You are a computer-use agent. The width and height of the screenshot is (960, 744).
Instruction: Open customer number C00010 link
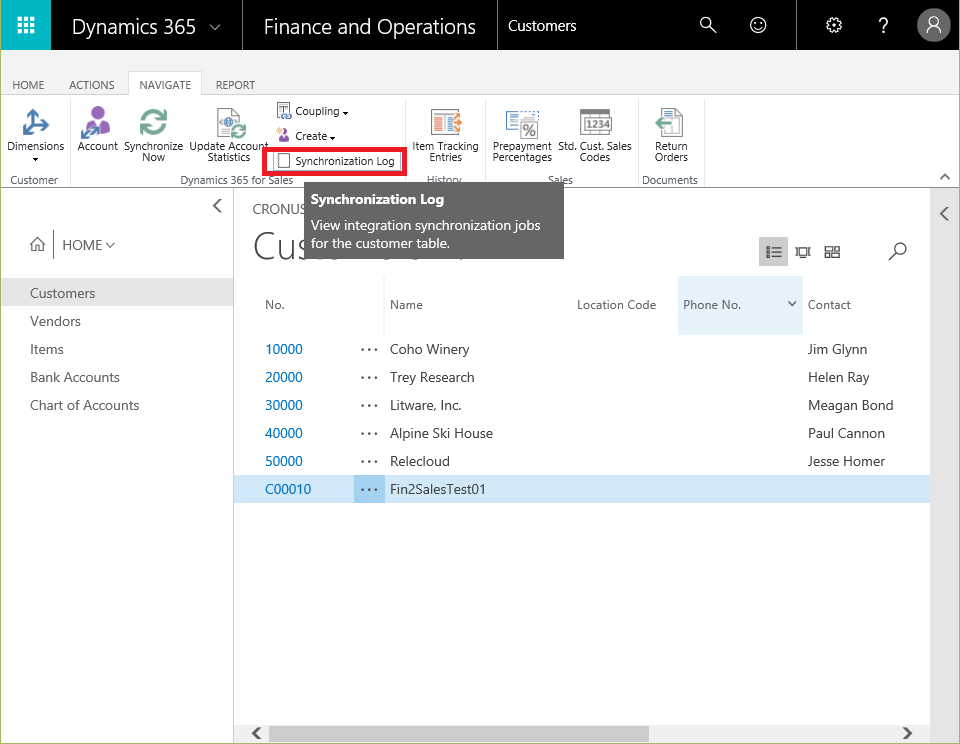(x=288, y=489)
